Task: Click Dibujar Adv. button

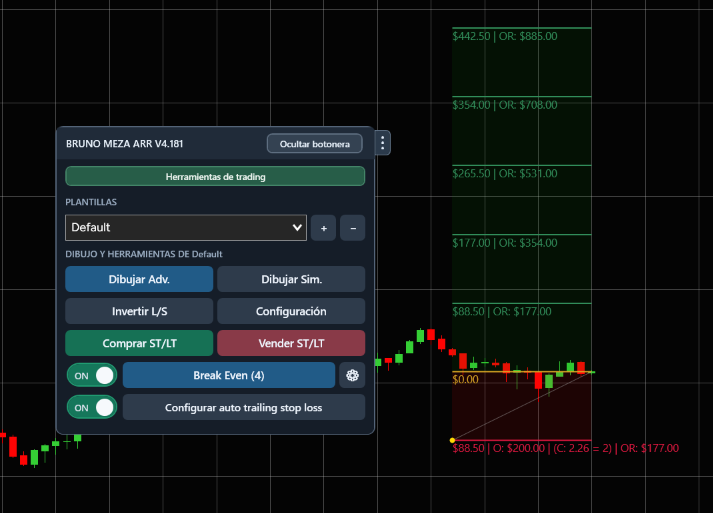Action: point(139,279)
